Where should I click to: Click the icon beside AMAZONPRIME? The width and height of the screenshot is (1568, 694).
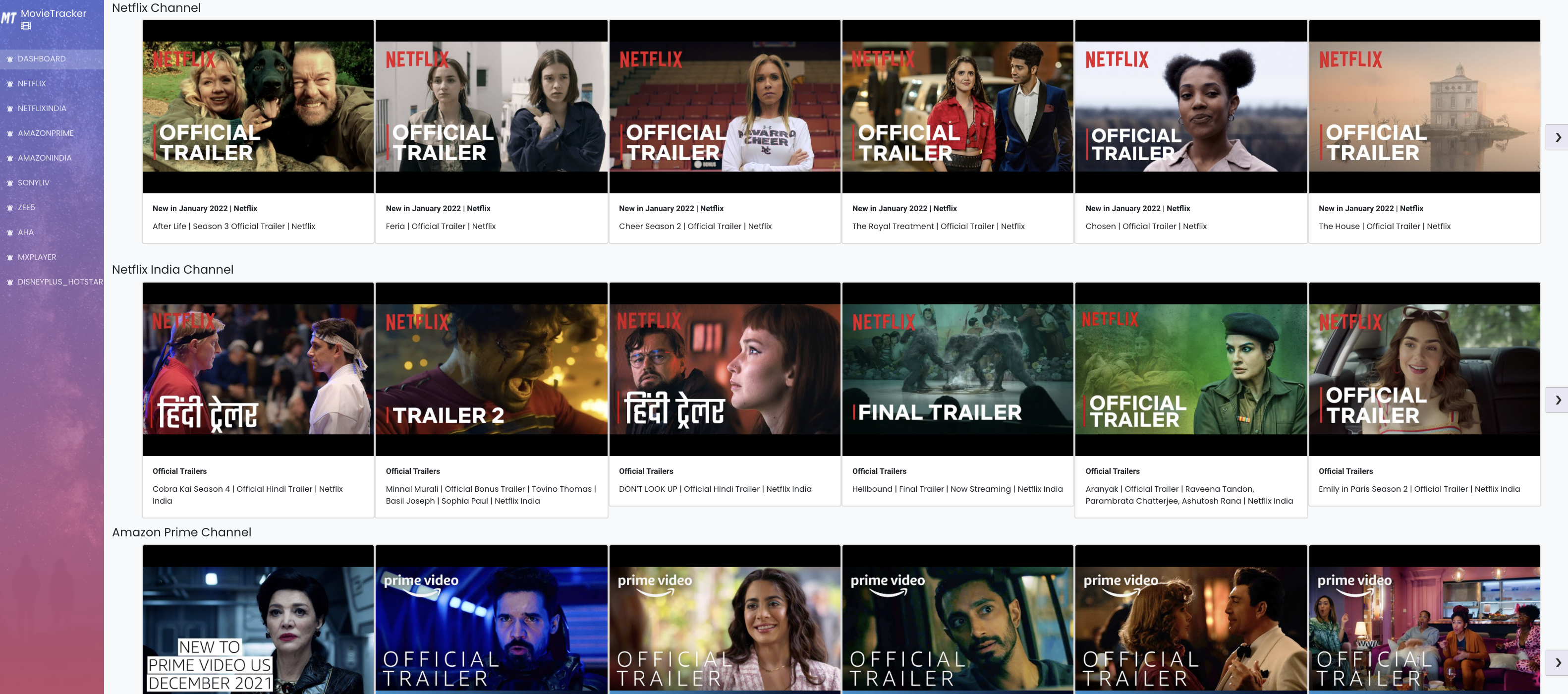pyautogui.click(x=10, y=133)
